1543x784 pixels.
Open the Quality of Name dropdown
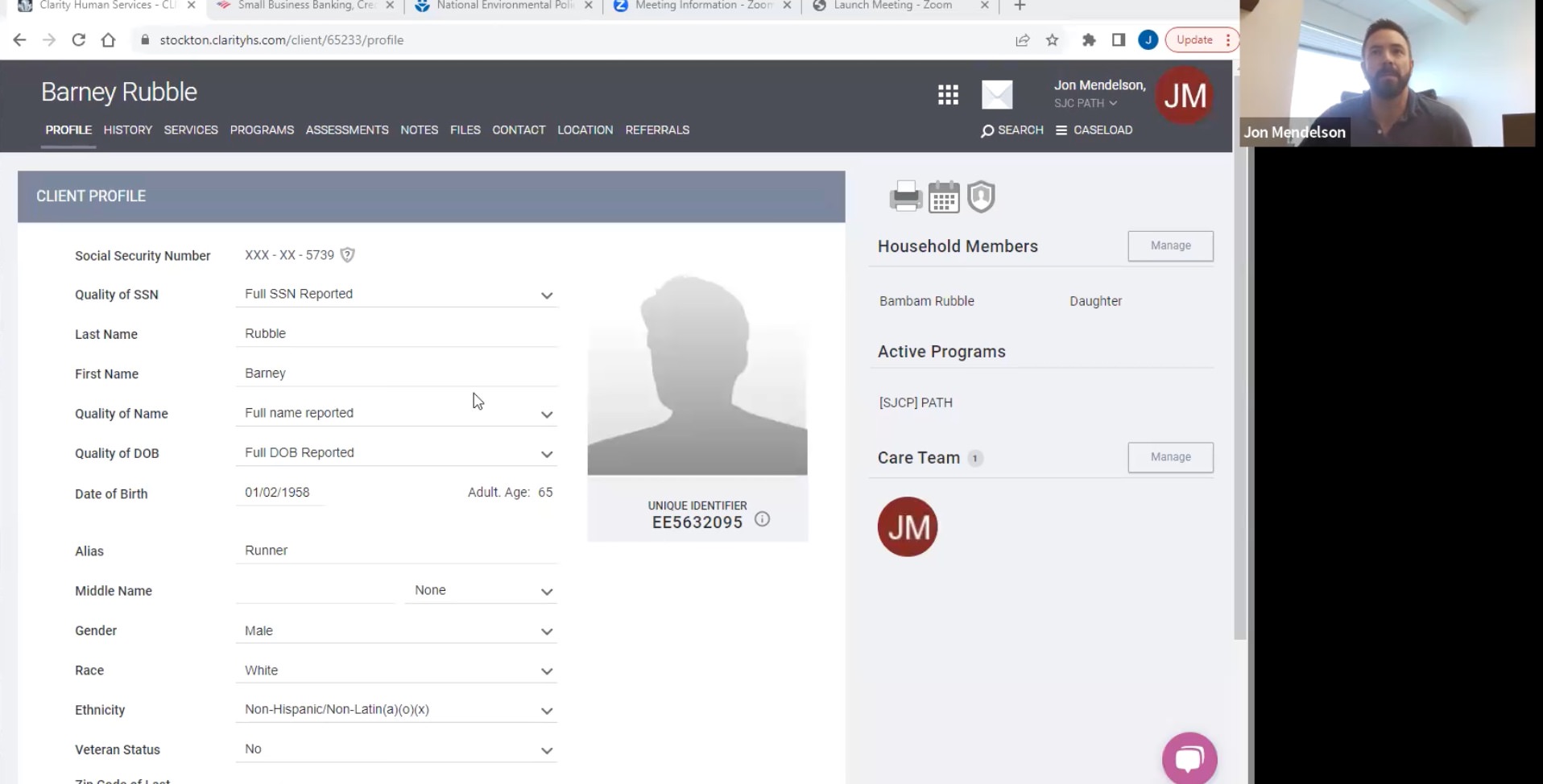396,413
